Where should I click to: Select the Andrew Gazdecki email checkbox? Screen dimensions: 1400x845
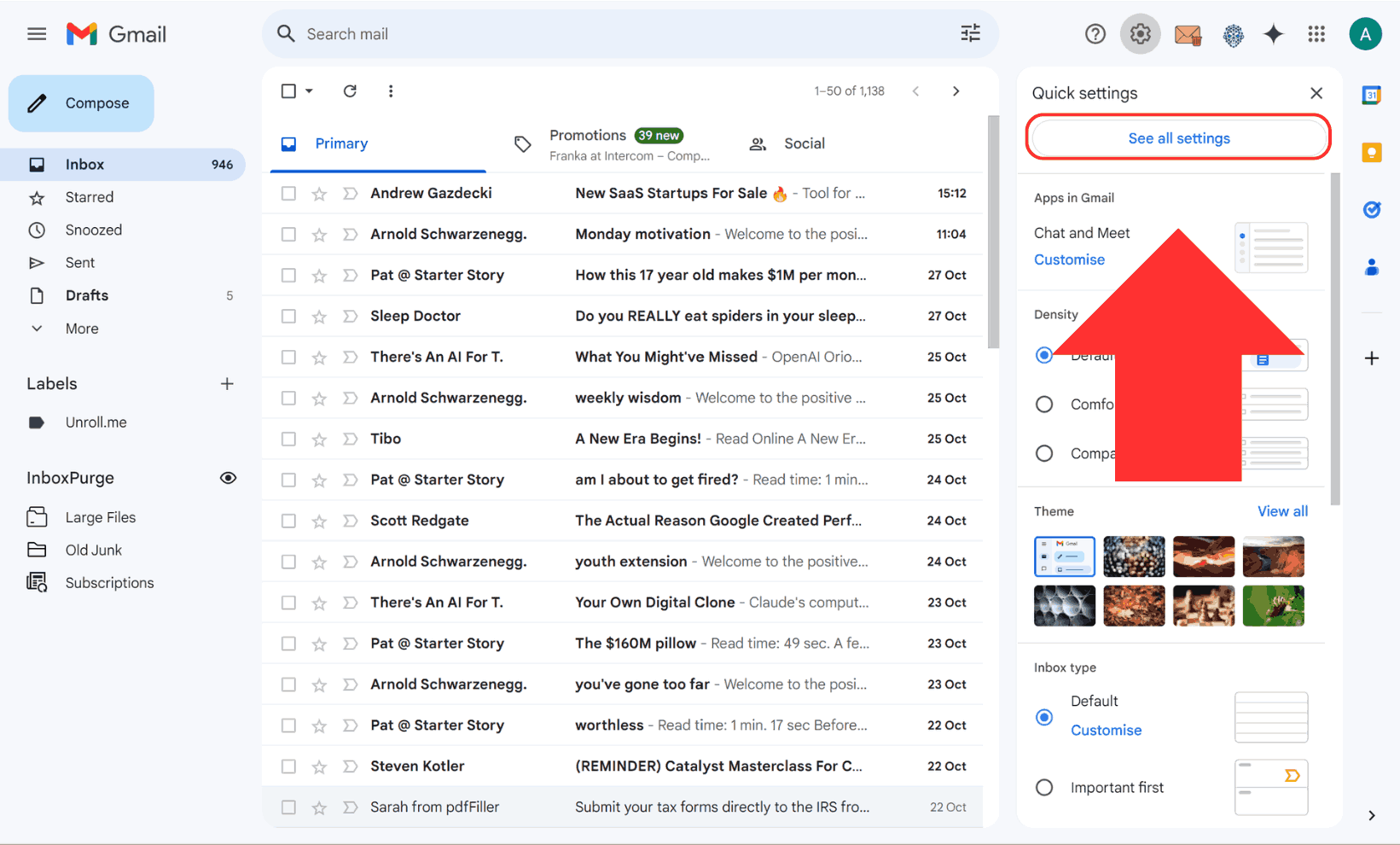click(x=288, y=194)
